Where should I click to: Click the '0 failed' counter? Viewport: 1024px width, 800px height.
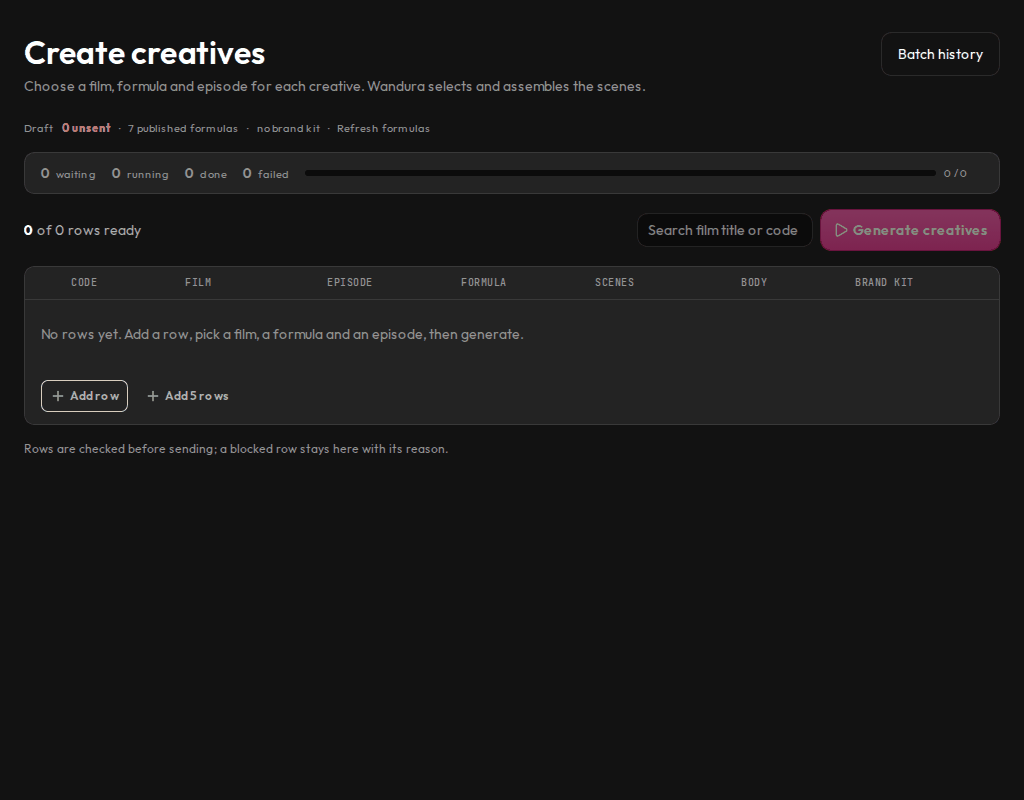pyautogui.click(x=265, y=173)
